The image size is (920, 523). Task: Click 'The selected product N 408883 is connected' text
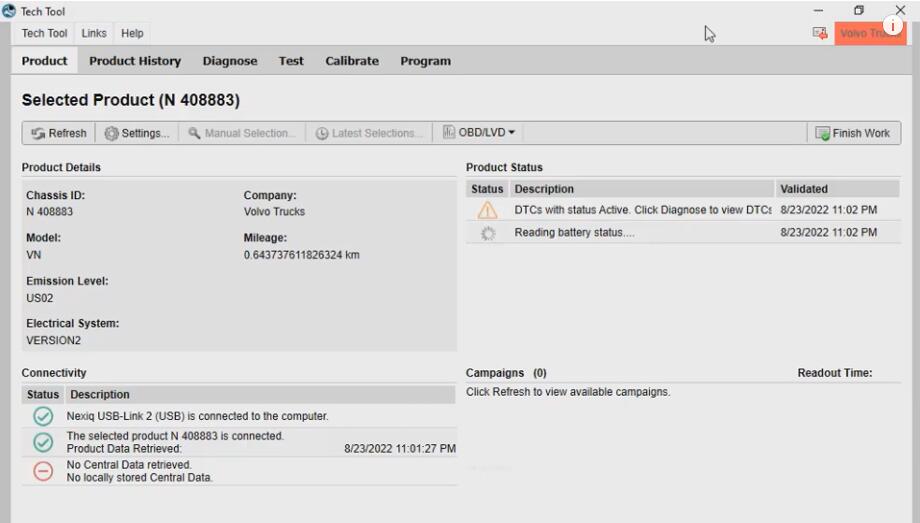pyautogui.click(x=175, y=436)
